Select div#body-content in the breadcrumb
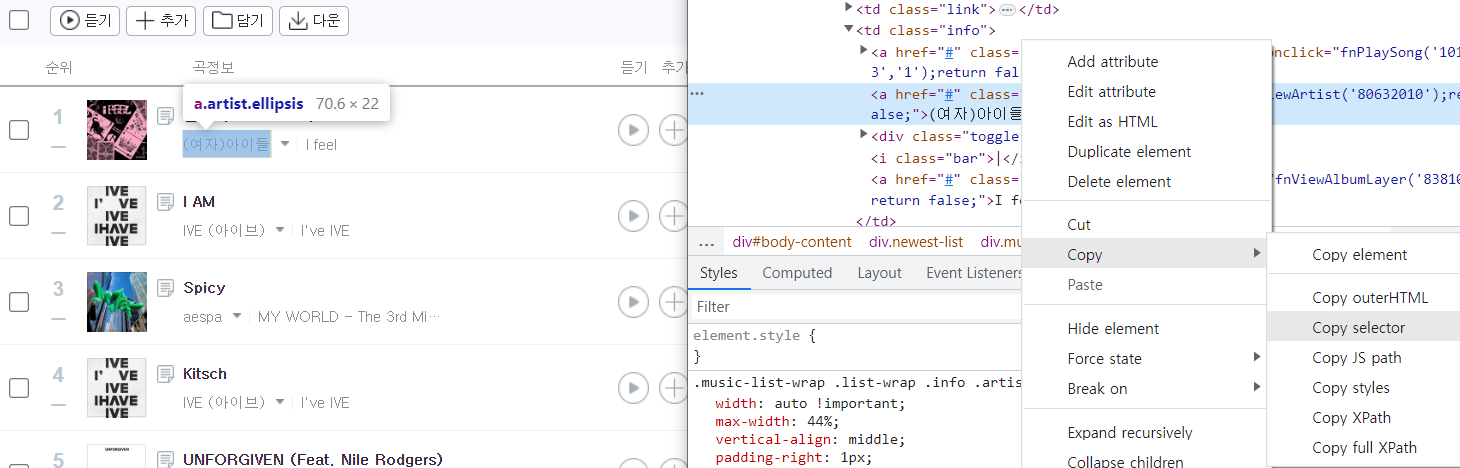Screen dimensions: 1460x468 [x=792, y=242]
